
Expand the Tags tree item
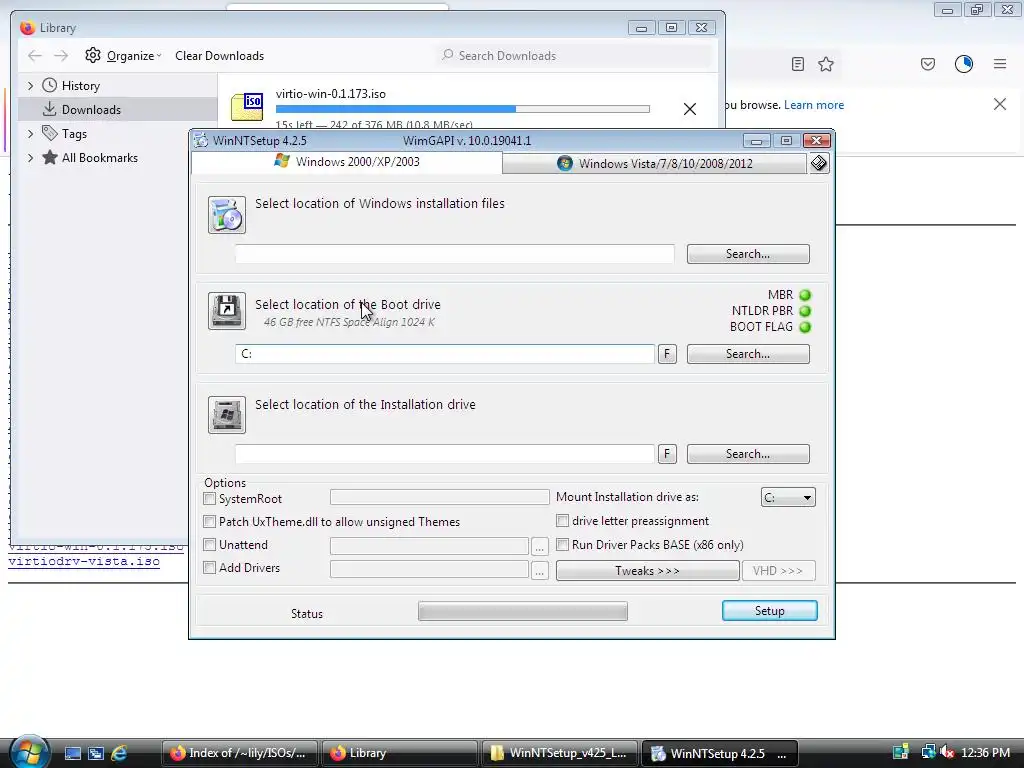tap(30, 134)
